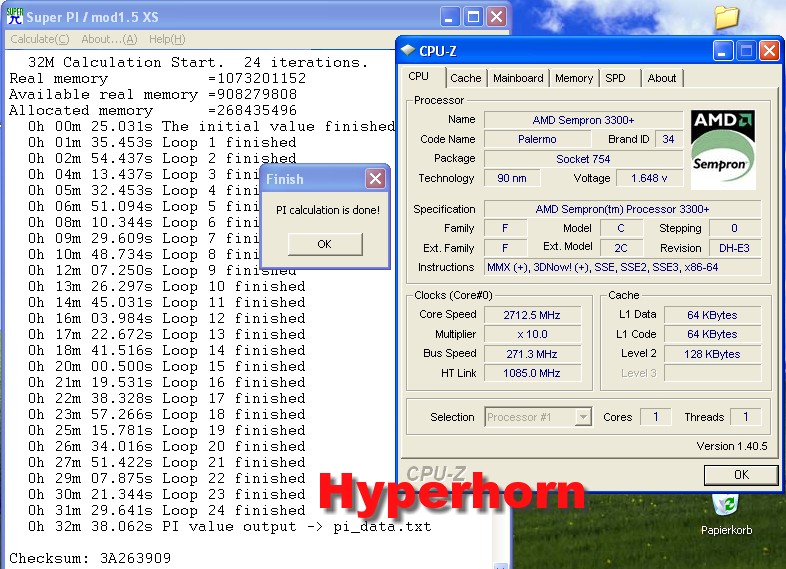Click the OK button in CPU-Z
The height and width of the screenshot is (569, 786).
(x=741, y=475)
